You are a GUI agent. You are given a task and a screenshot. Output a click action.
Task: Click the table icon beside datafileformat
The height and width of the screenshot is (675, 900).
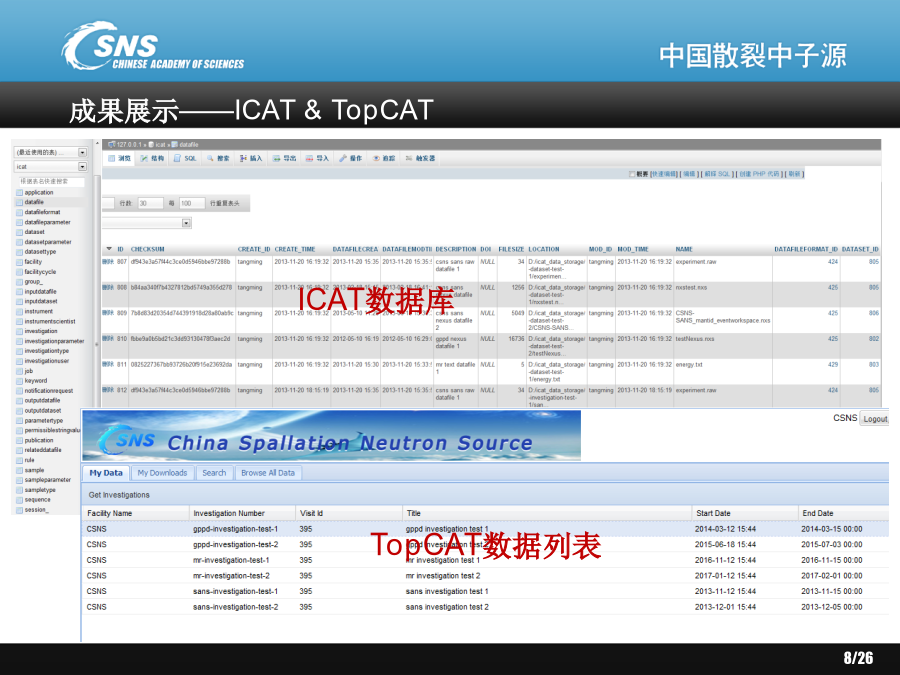point(20,212)
